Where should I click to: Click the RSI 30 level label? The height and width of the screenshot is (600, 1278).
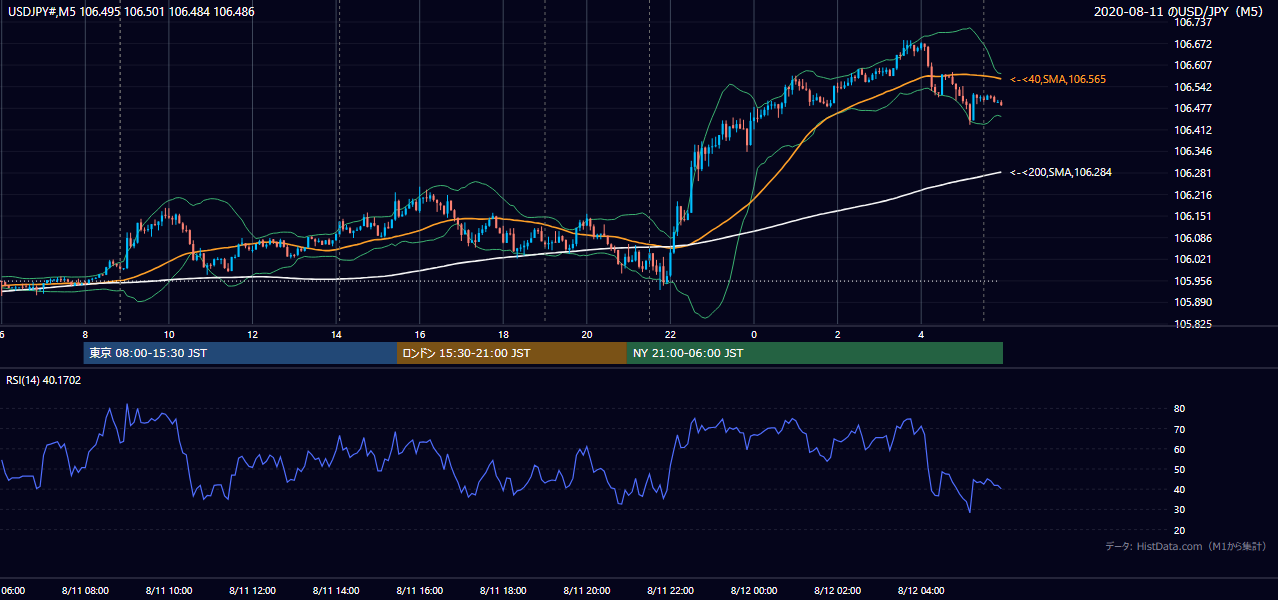[x=1179, y=510]
